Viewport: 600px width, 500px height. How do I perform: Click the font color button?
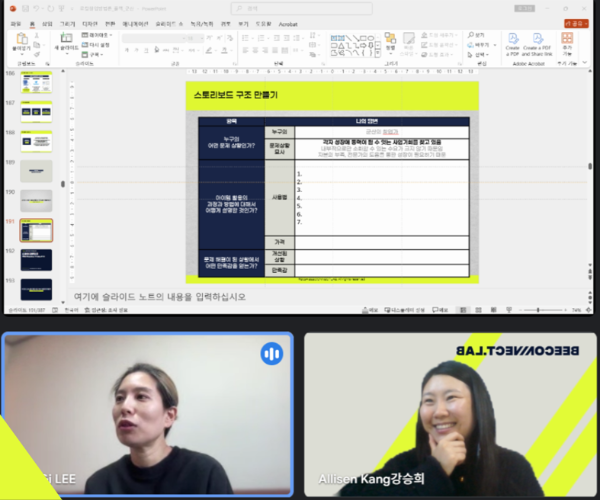(x=225, y=50)
